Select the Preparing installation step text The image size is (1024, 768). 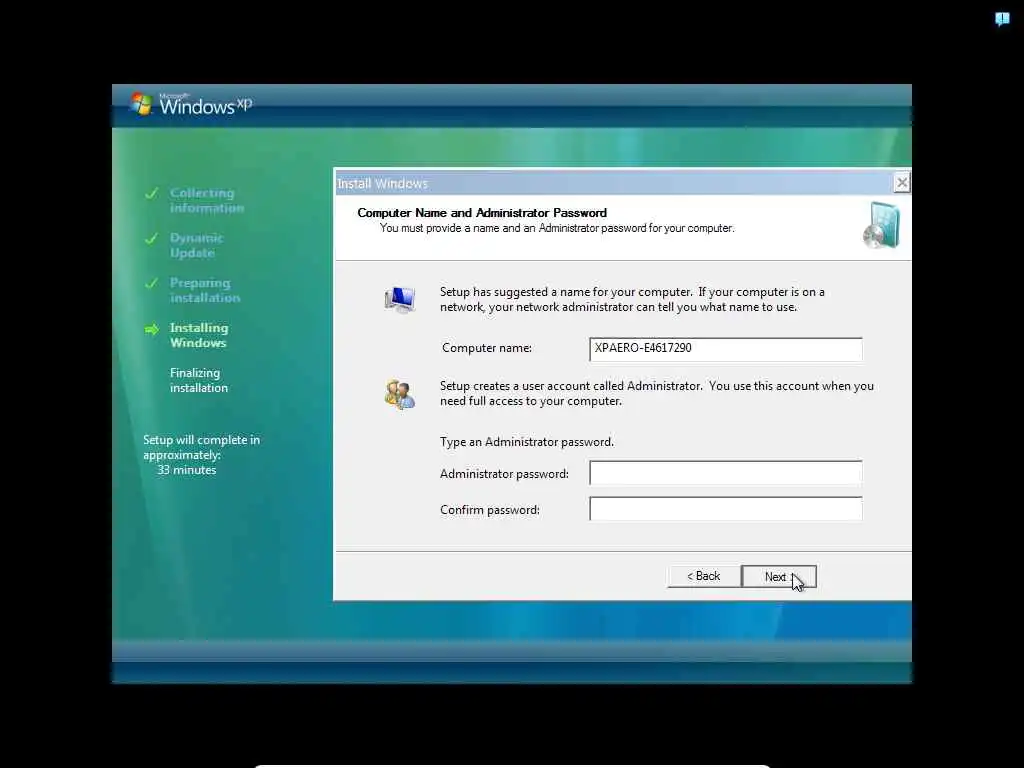tap(204, 291)
